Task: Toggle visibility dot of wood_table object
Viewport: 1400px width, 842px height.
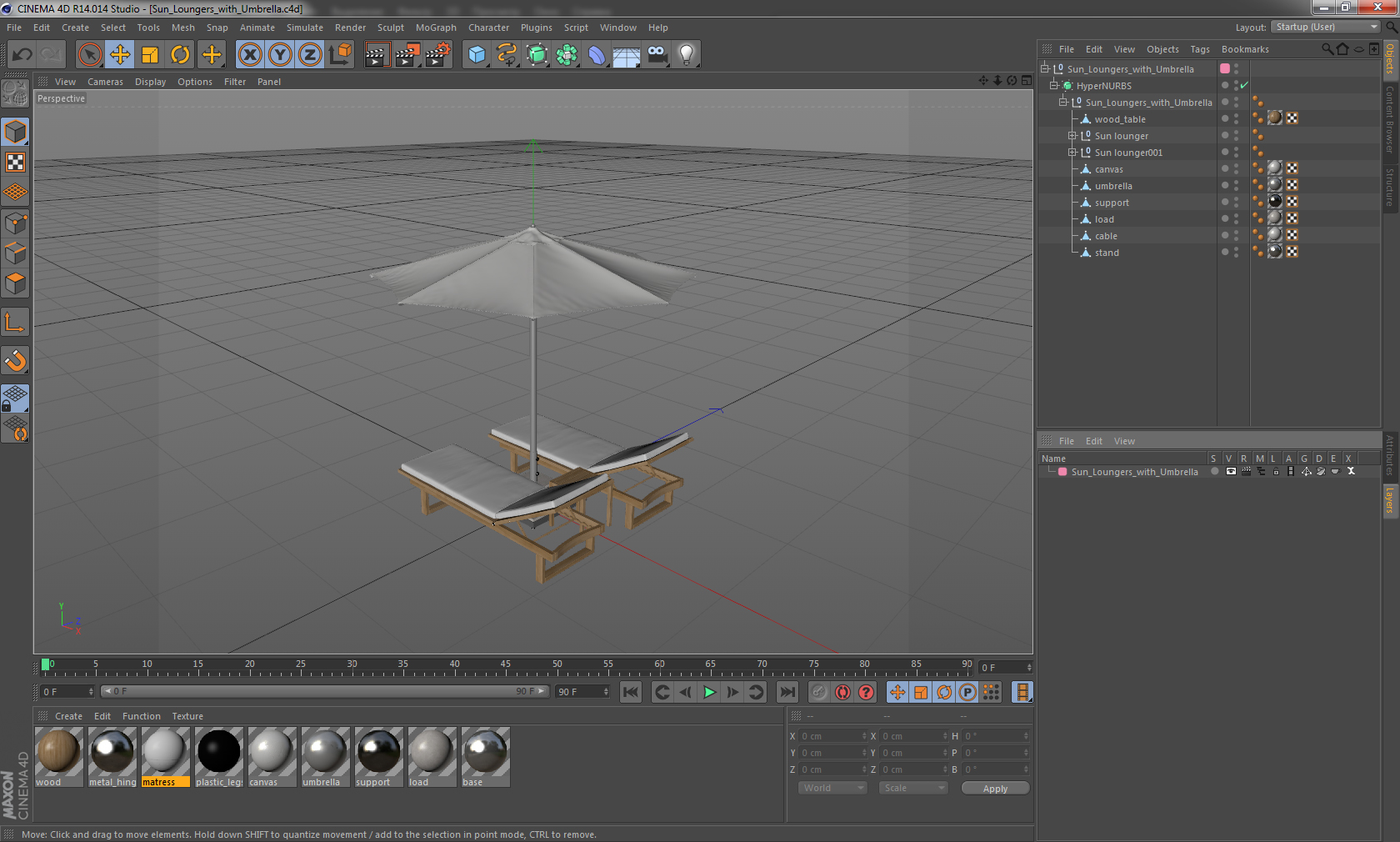Action: pyautogui.click(x=1225, y=118)
